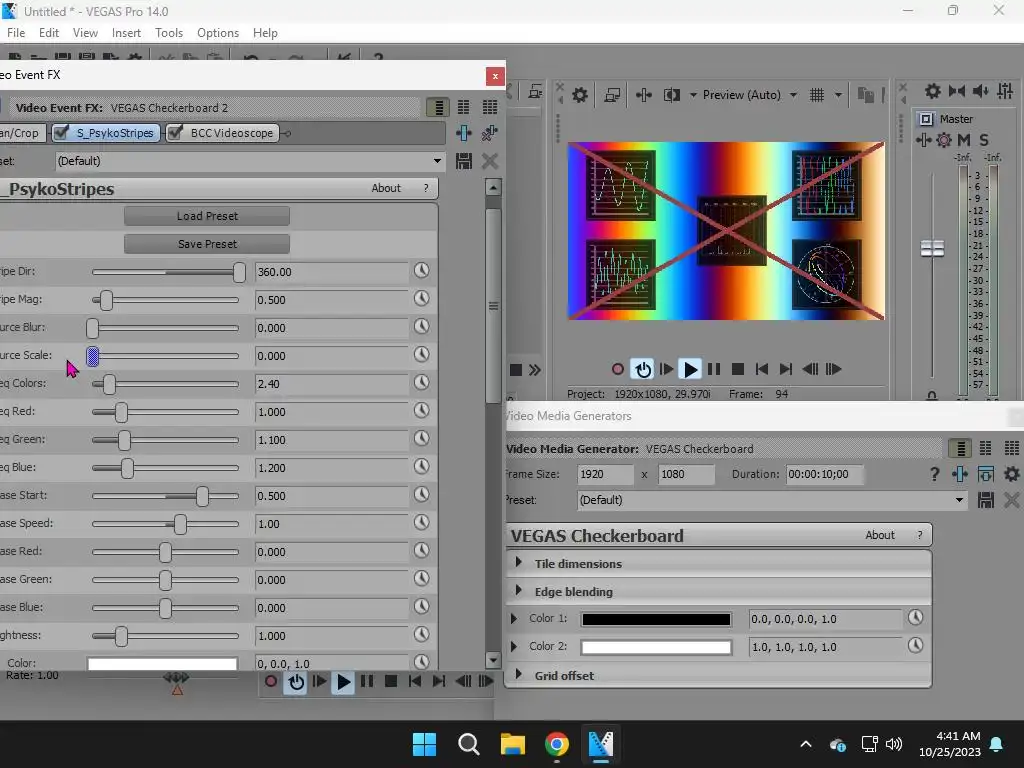
Task: Expand Grid offset section
Action: [519, 674]
